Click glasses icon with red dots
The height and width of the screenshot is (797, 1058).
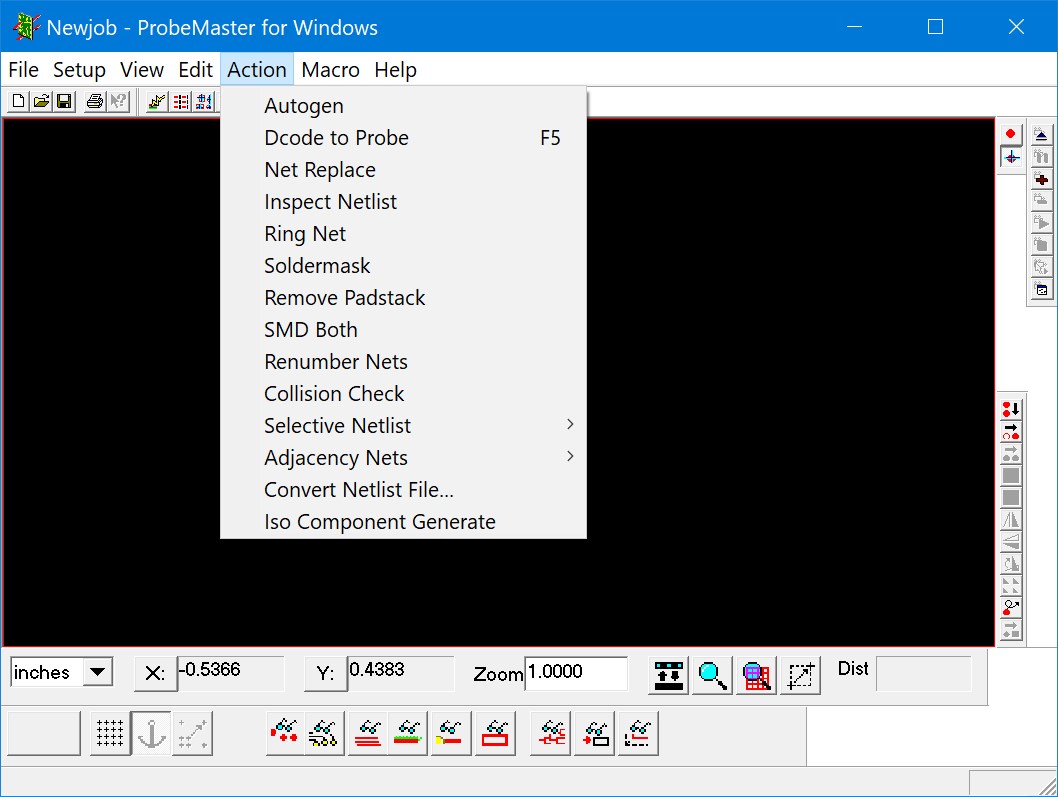(285, 733)
